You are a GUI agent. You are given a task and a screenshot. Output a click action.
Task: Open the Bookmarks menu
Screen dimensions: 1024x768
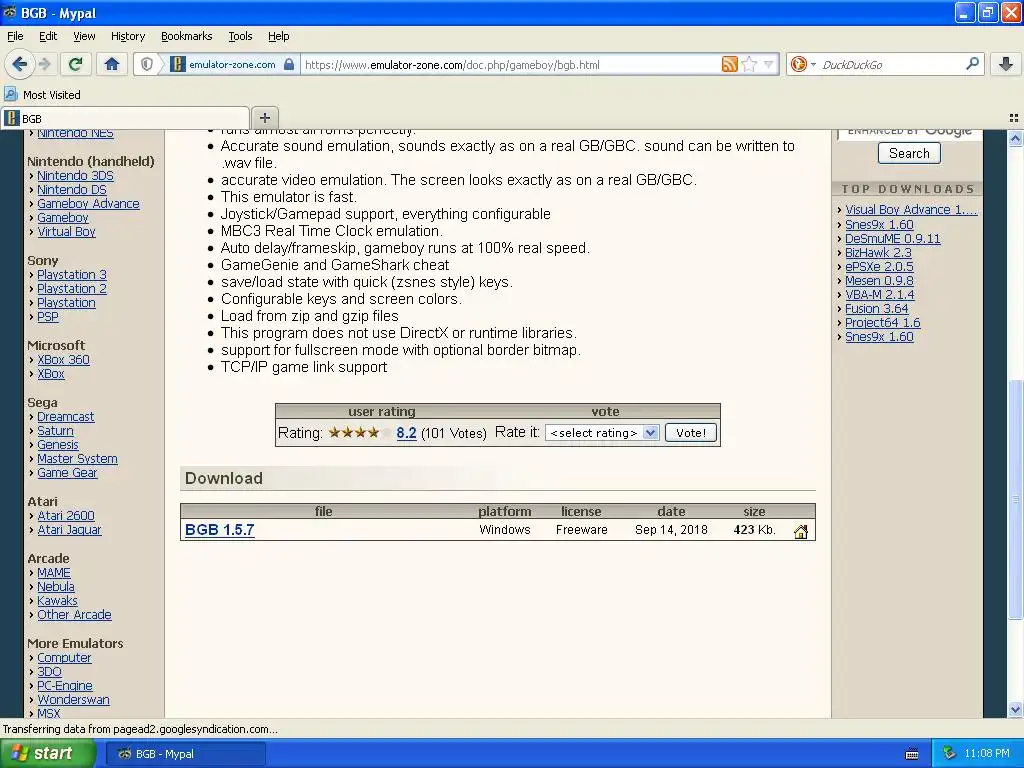coord(187,36)
